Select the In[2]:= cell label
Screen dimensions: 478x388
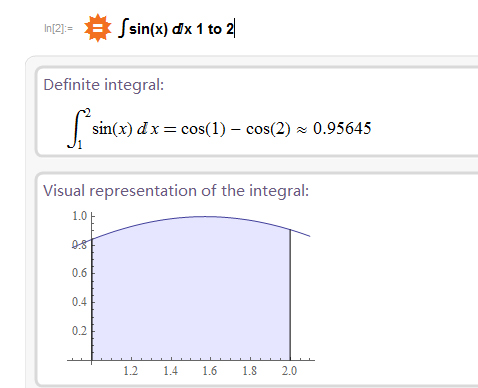[x=58, y=29]
